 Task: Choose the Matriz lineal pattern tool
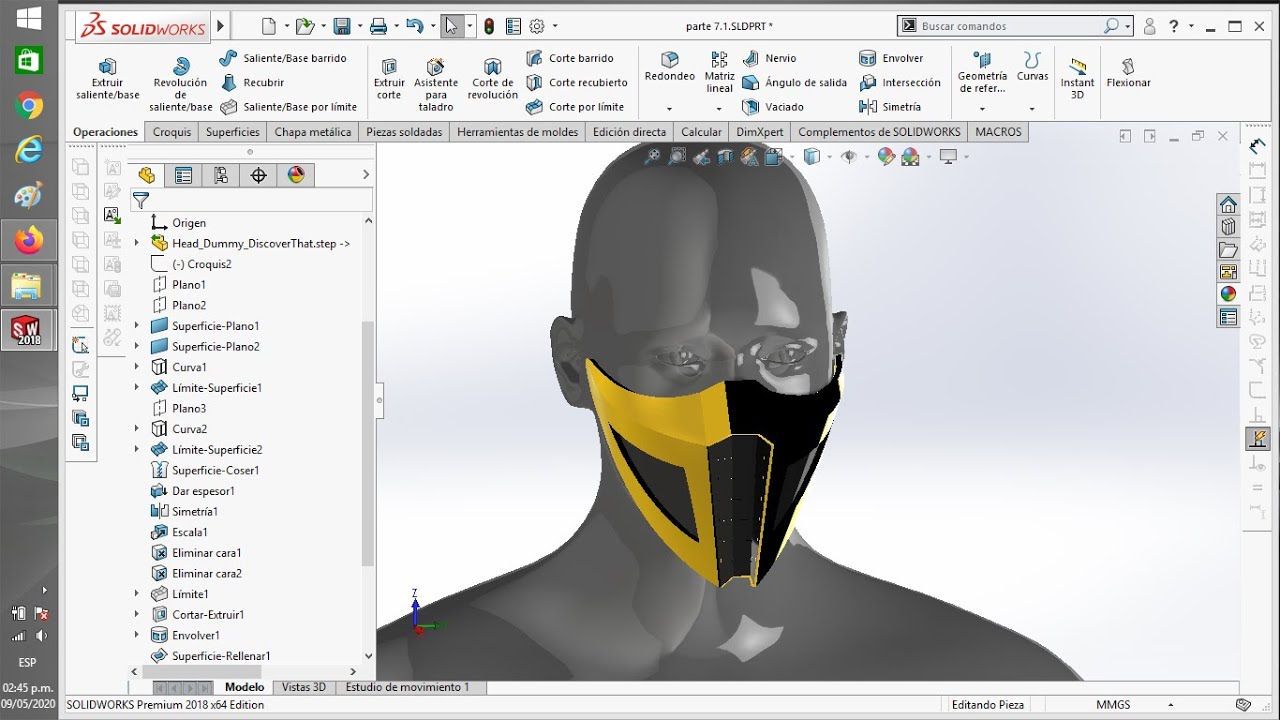coord(720,73)
